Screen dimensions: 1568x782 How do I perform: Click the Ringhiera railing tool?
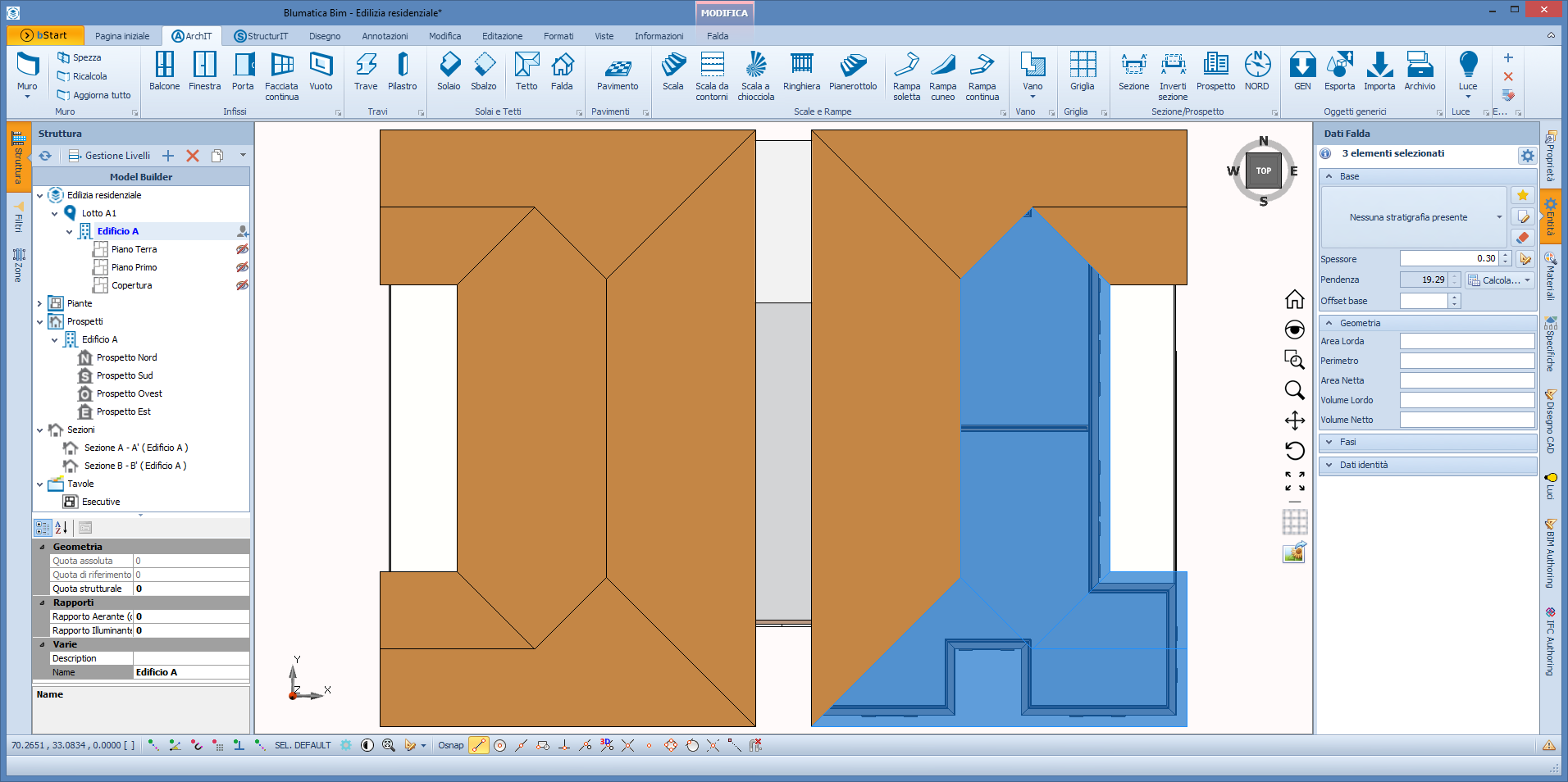(x=801, y=71)
